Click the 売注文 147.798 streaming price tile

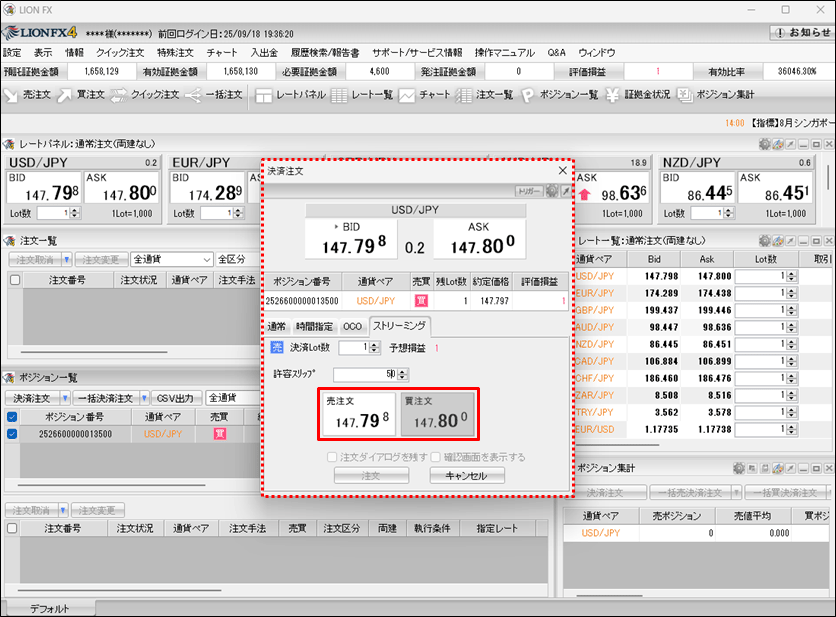pyautogui.click(x=358, y=415)
